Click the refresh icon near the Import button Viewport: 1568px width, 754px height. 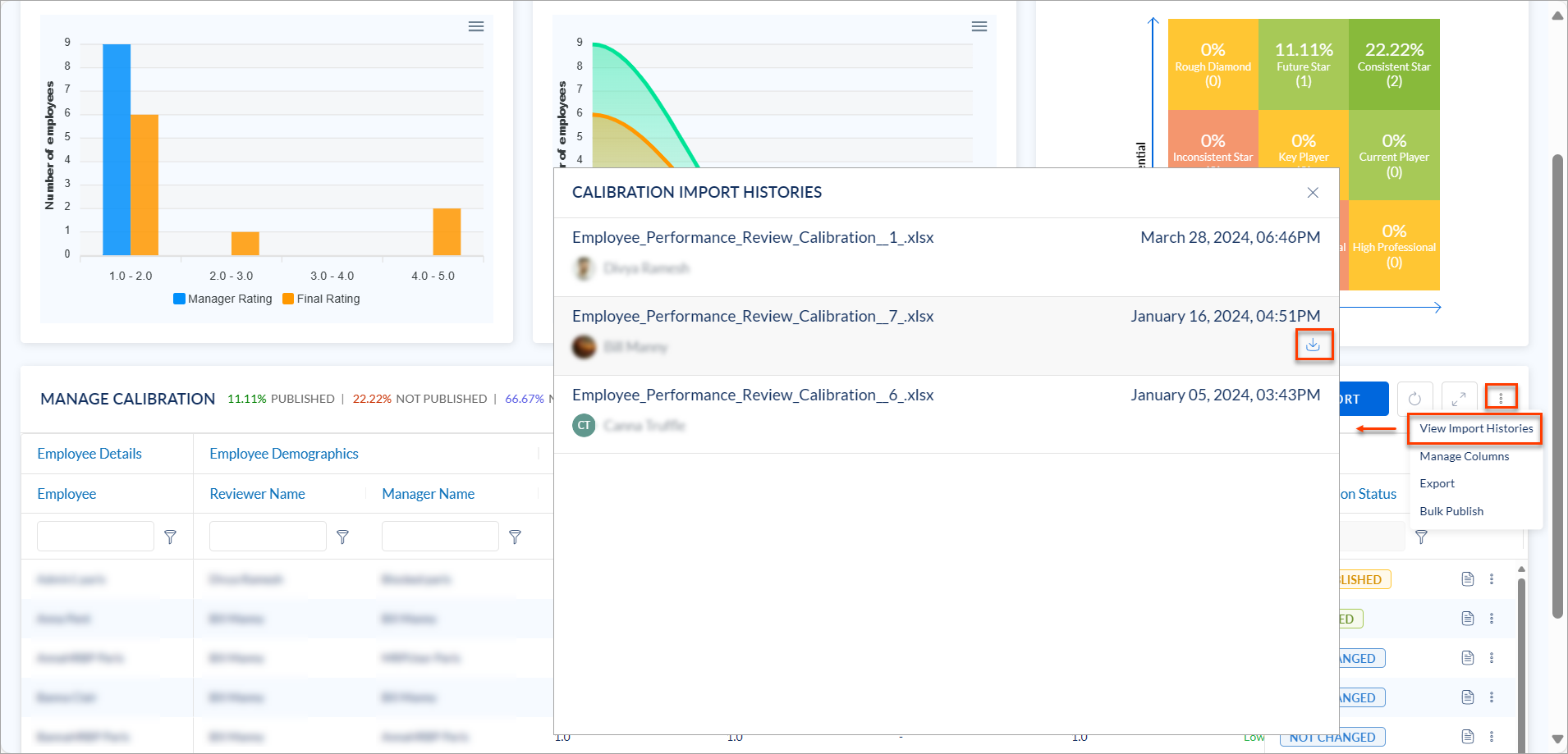coord(1415,398)
